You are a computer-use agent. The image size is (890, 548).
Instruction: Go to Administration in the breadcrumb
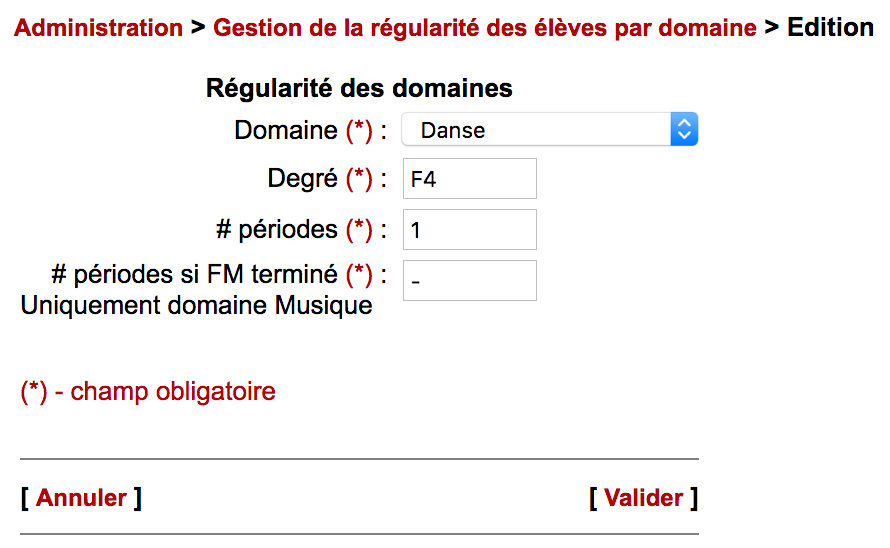pyautogui.click(x=99, y=28)
